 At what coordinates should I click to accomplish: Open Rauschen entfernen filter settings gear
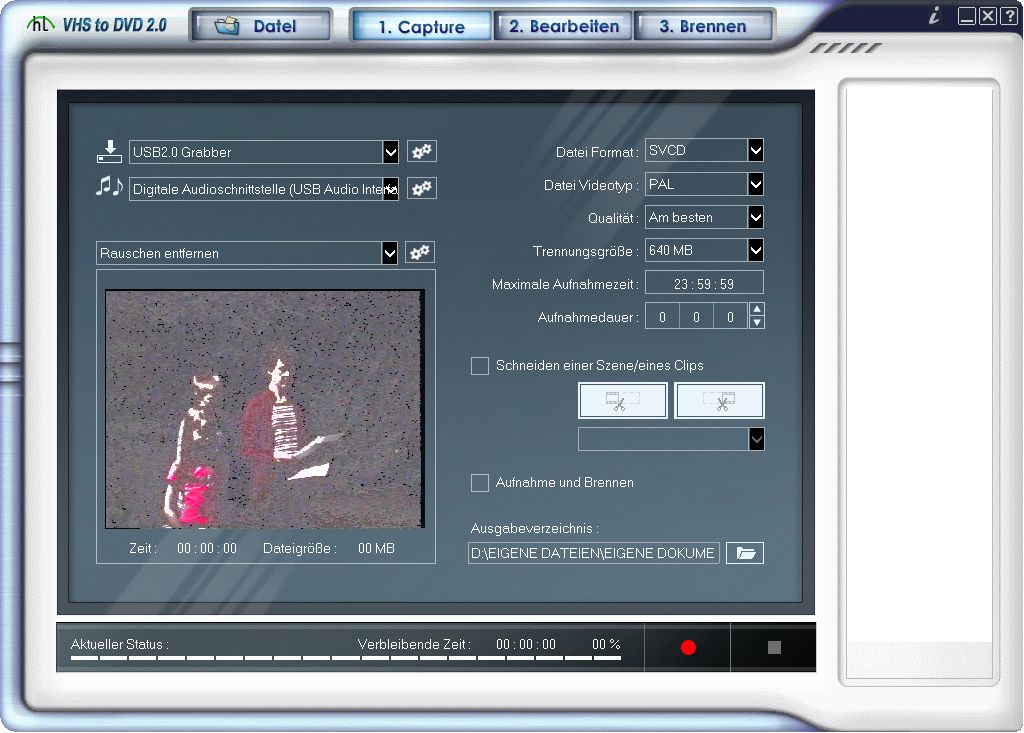pos(420,253)
